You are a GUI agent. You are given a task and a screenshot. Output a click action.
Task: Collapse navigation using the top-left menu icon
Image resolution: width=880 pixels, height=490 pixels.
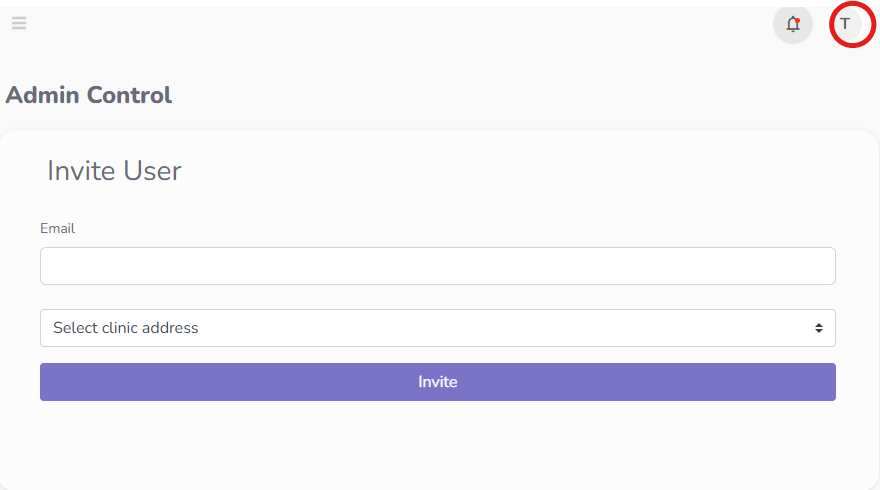pos(19,23)
